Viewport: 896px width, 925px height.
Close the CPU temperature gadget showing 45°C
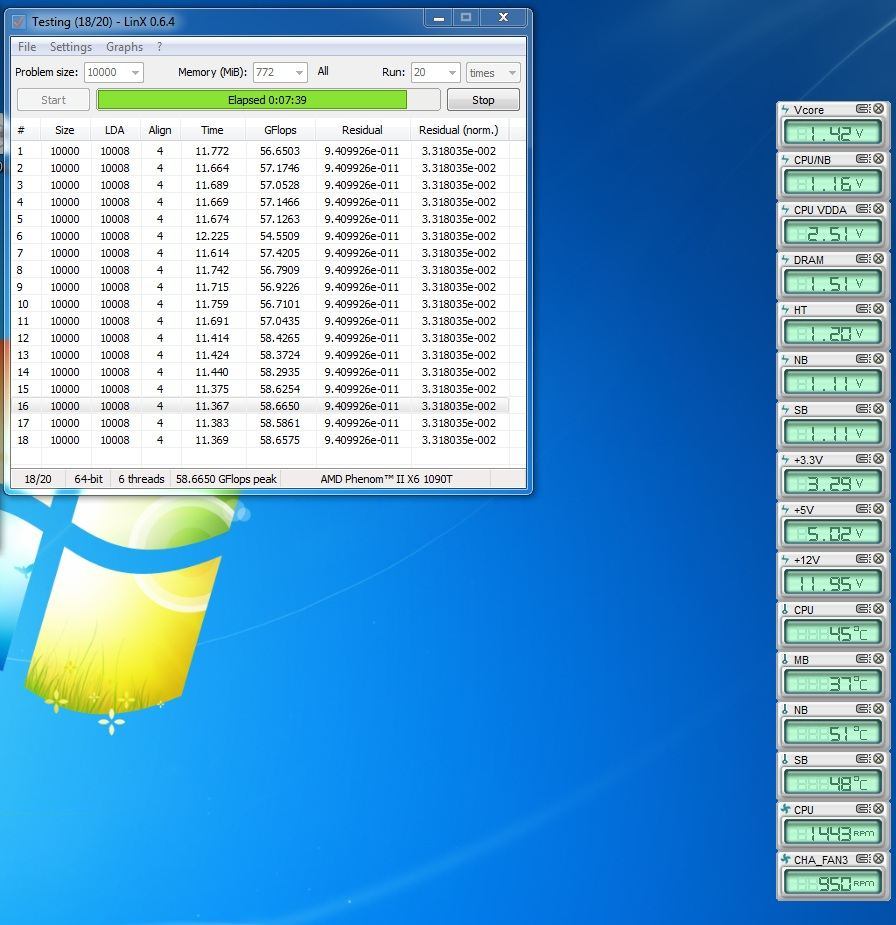(878, 609)
